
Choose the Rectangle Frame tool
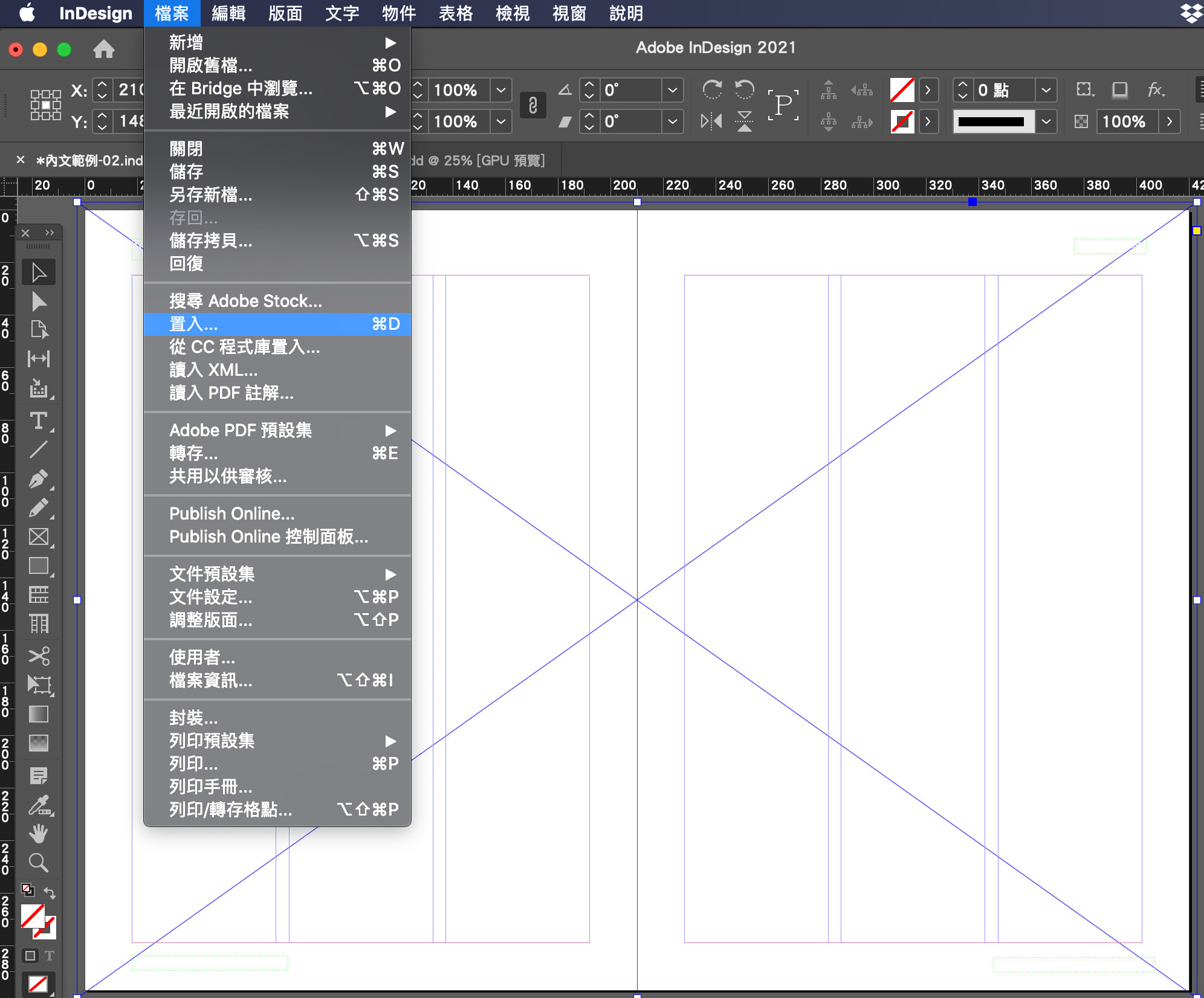coord(39,537)
